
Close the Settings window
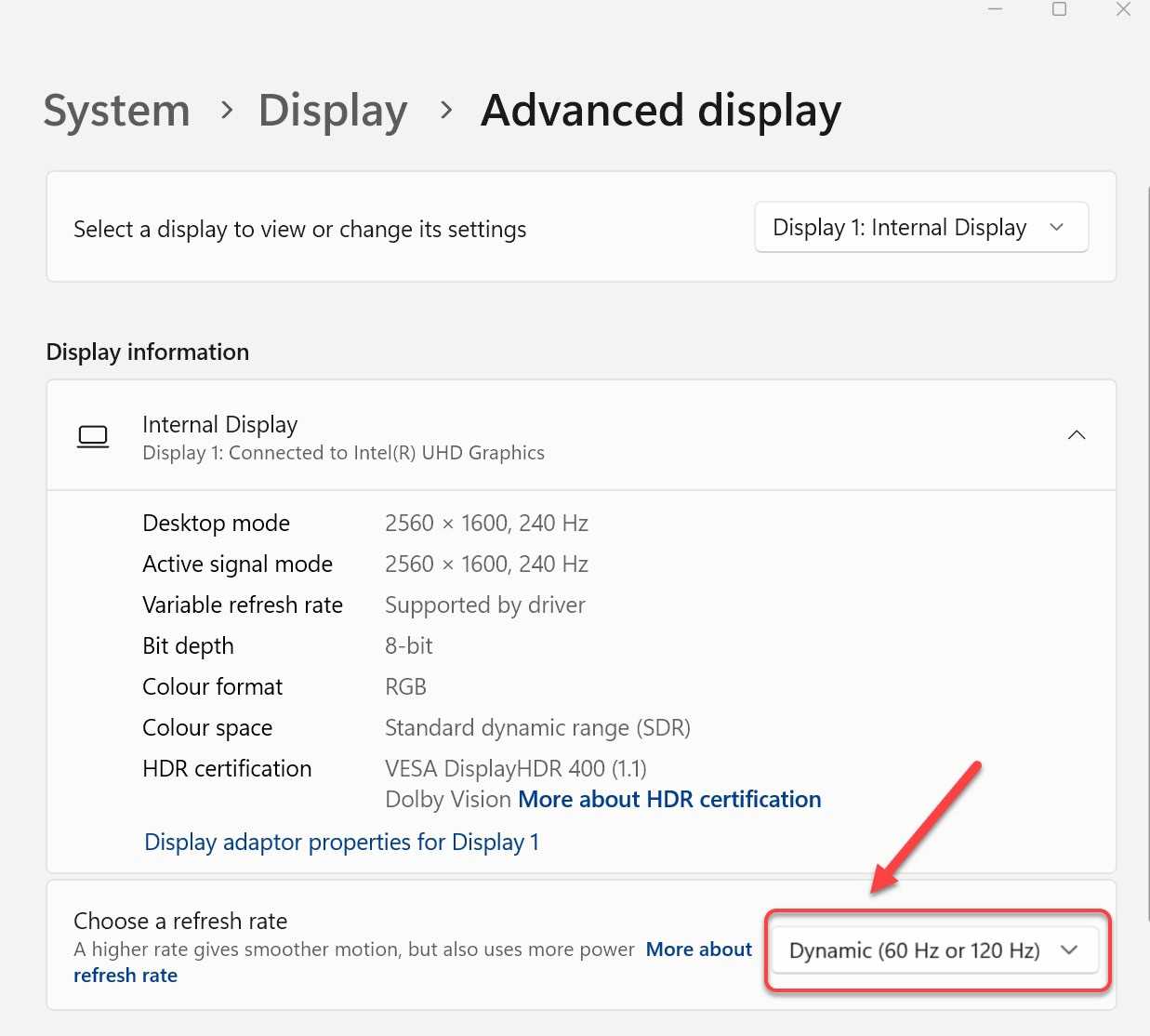(x=1123, y=9)
